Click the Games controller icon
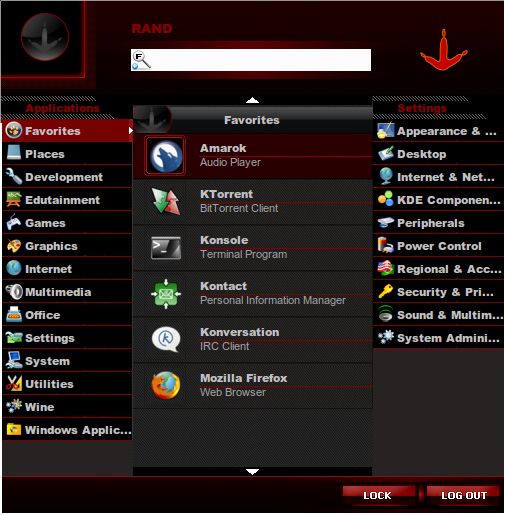 tap(14, 222)
